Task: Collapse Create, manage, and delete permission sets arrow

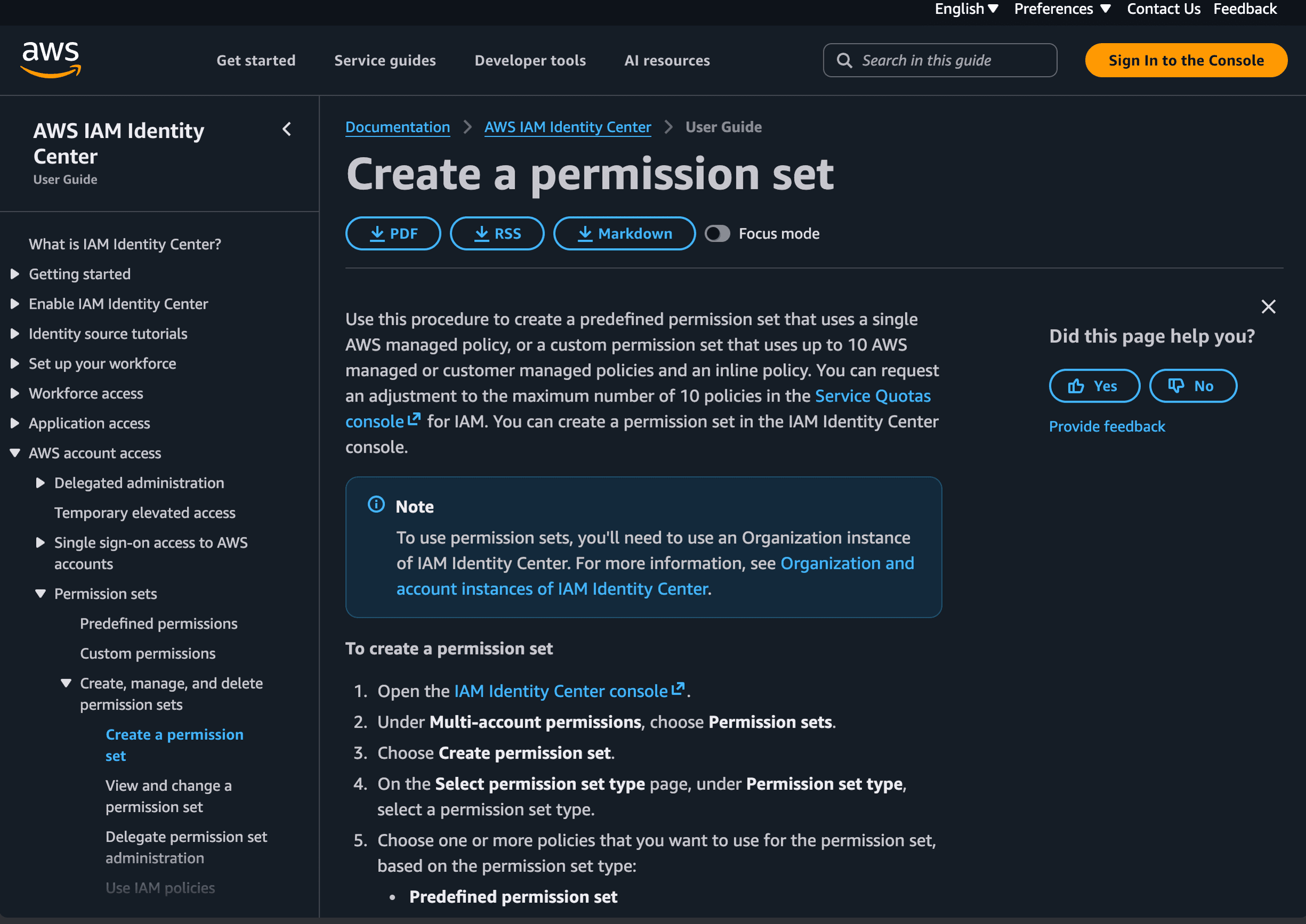Action: tap(66, 683)
